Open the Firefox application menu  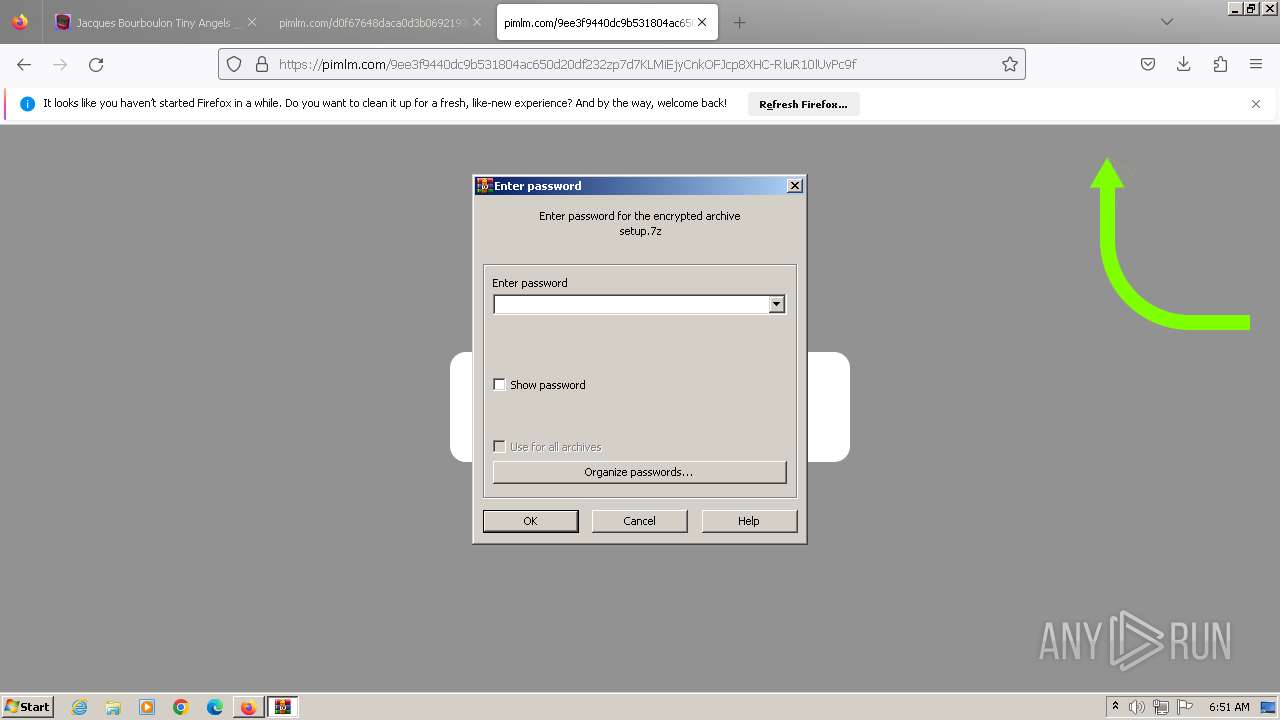tap(1256, 64)
